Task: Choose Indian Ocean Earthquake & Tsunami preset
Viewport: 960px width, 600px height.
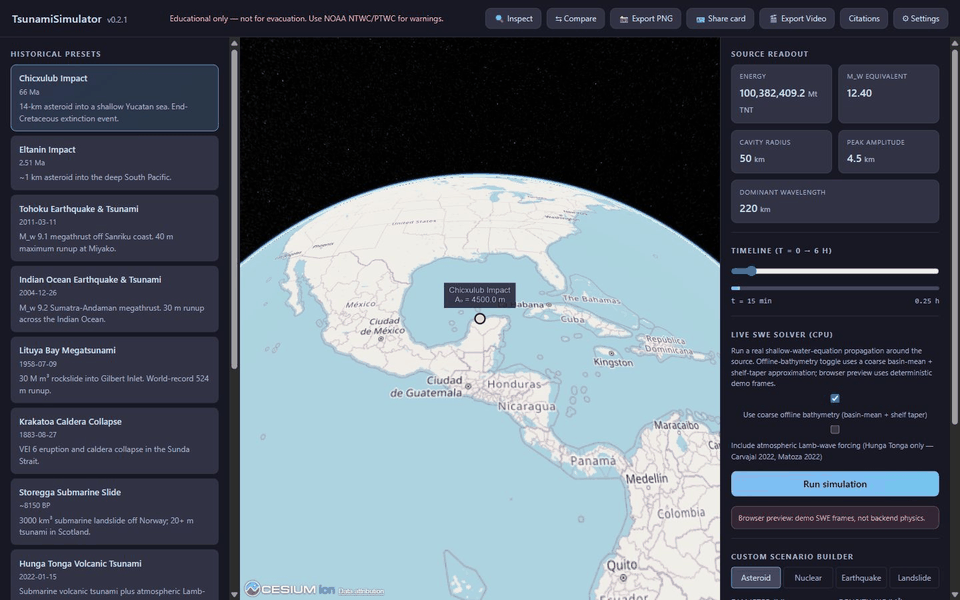Action: pyautogui.click(x=114, y=299)
